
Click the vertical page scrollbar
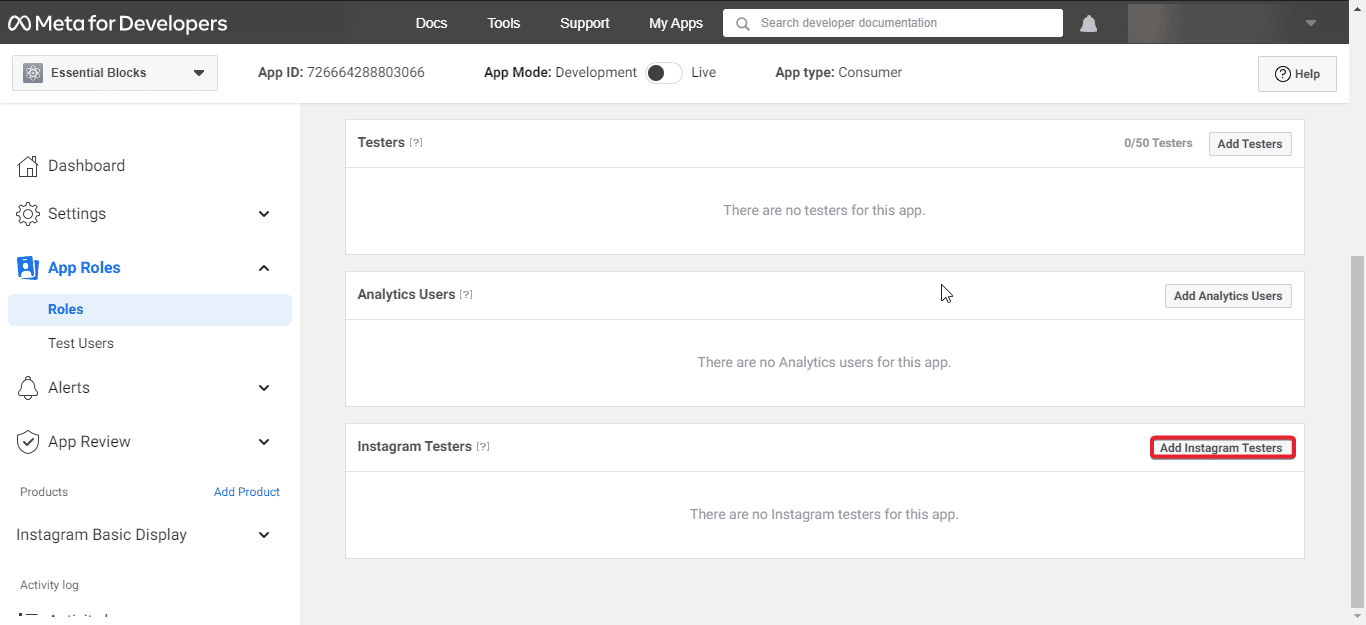[x=1357, y=430]
